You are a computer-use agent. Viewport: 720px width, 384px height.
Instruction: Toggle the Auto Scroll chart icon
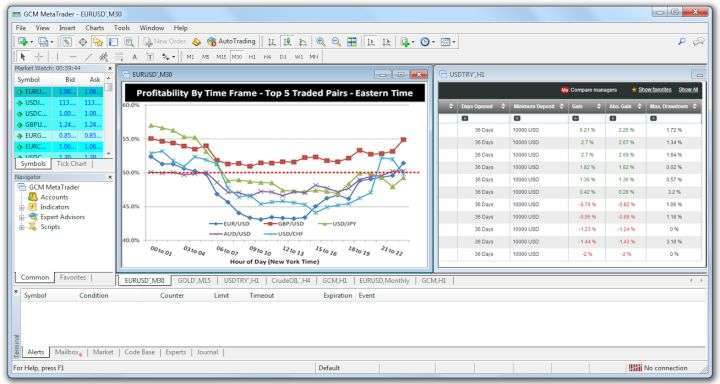click(371, 42)
